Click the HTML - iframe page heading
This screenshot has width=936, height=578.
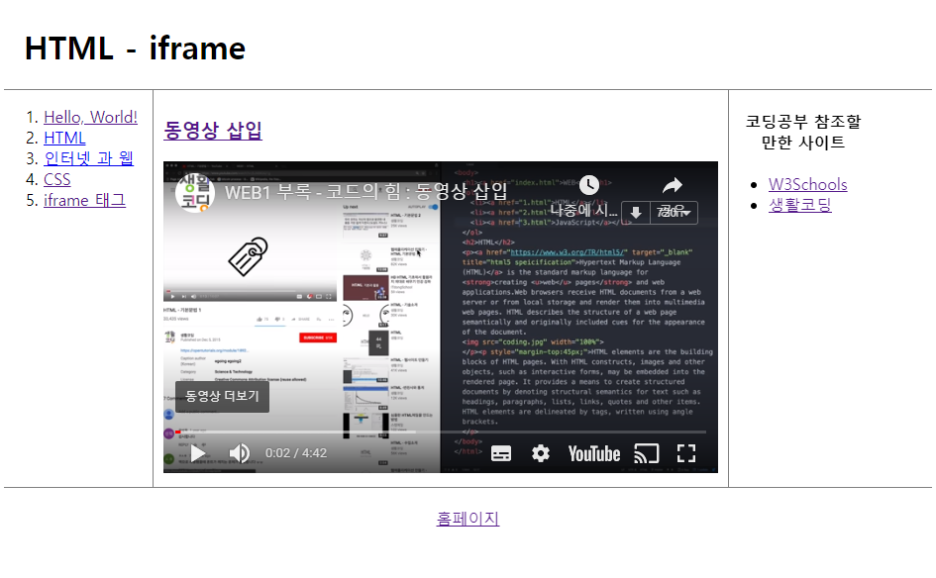click(135, 48)
